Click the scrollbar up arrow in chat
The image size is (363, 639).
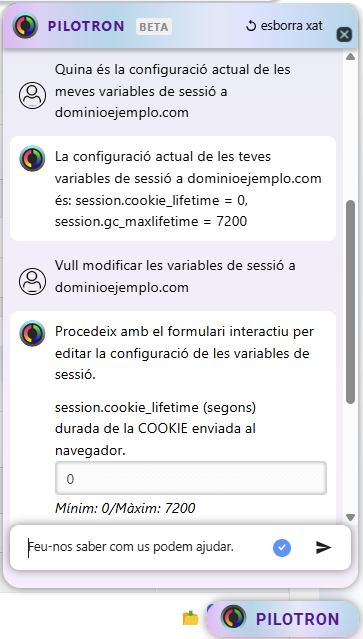click(x=350, y=57)
